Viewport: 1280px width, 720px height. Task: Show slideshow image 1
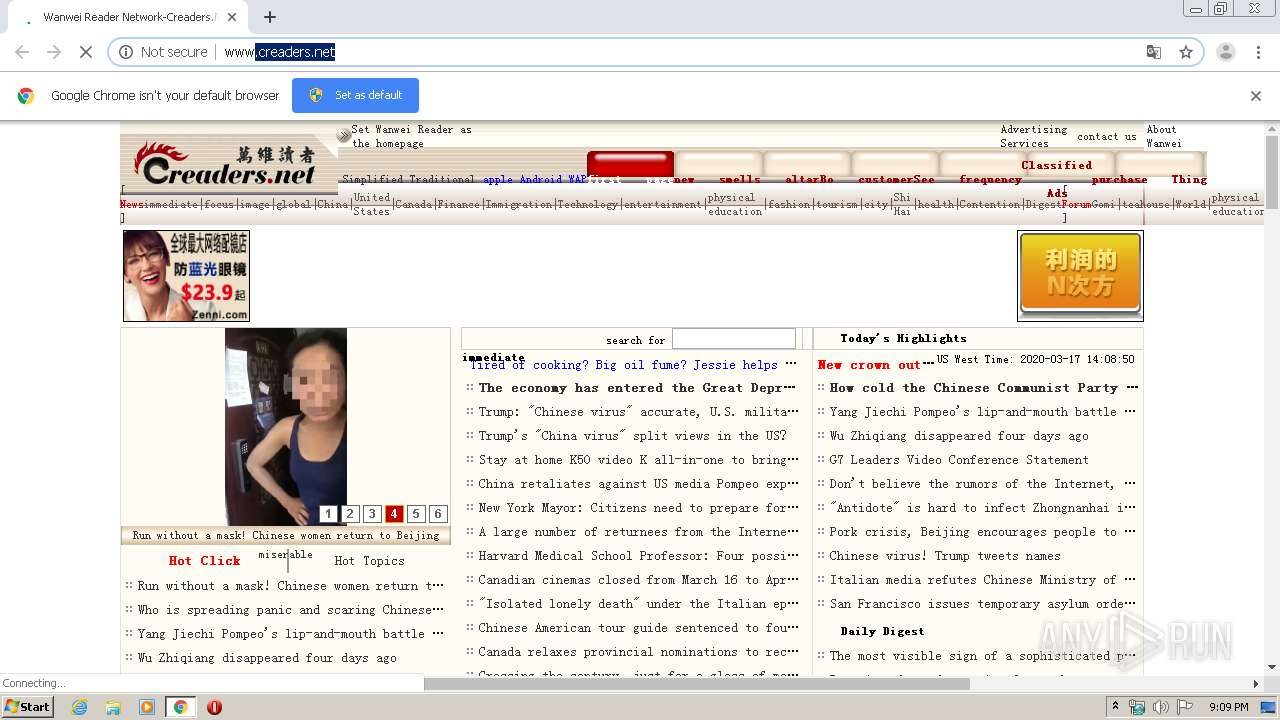tap(328, 514)
